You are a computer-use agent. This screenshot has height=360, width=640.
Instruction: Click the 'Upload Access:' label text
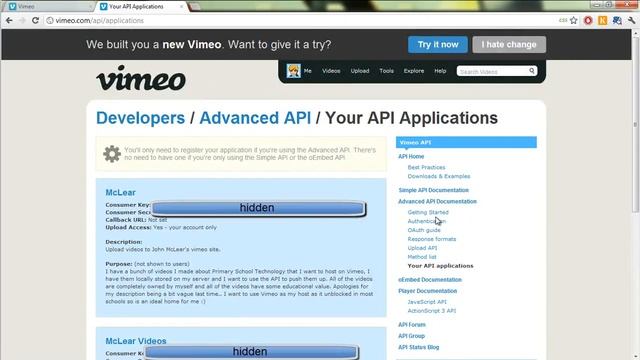click(x=128, y=227)
